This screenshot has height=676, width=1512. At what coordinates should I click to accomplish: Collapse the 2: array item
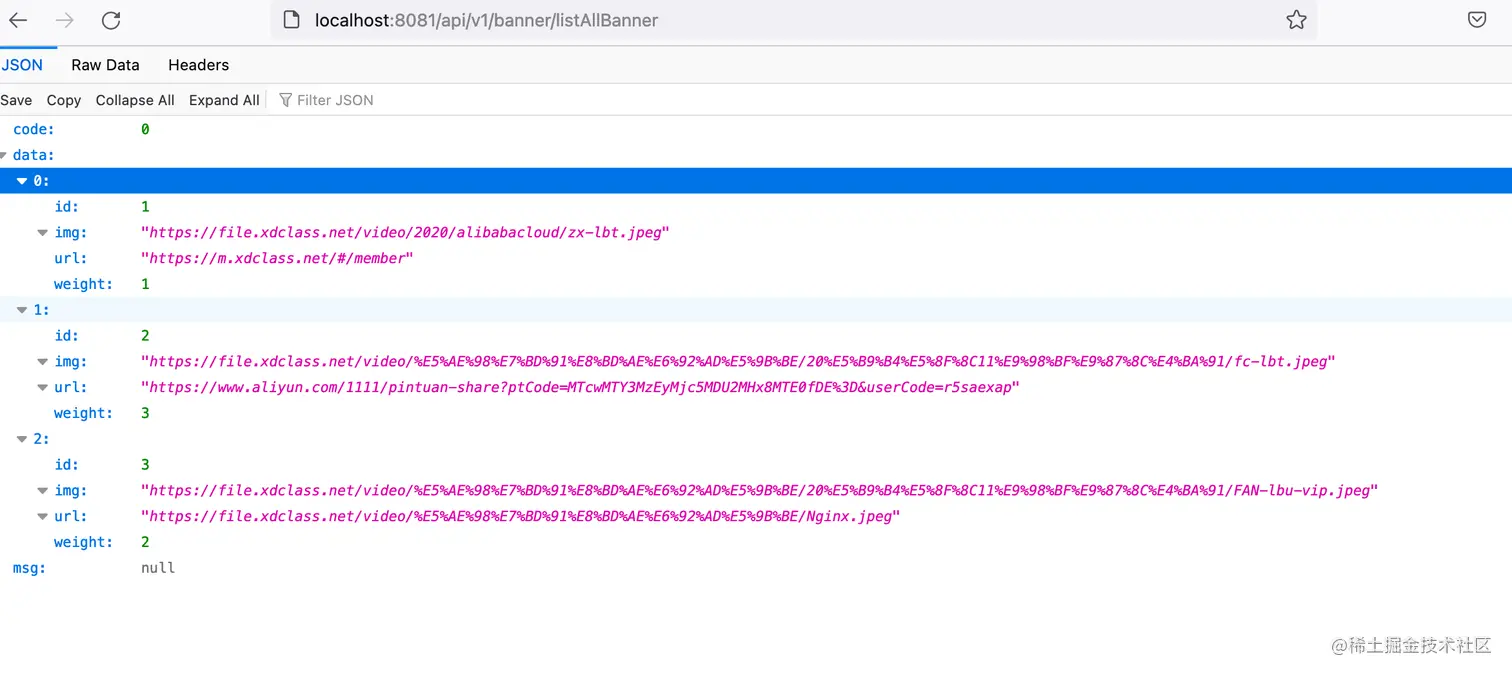22,439
